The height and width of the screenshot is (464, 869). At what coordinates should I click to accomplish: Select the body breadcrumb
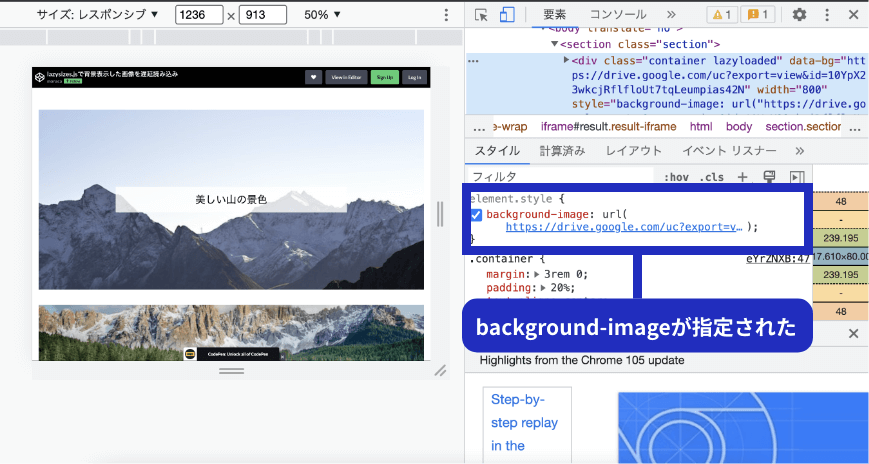coord(739,126)
